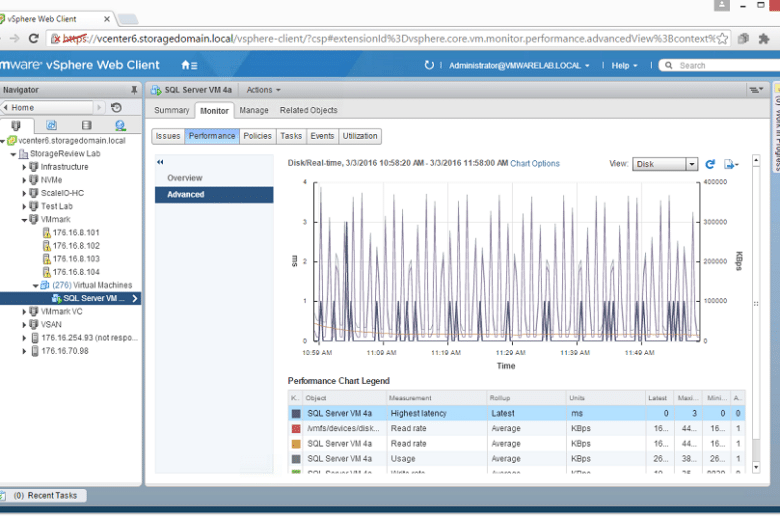Open the Help dropdown
The height and width of the screenshot is (516, 780).
tap(624, 66)
